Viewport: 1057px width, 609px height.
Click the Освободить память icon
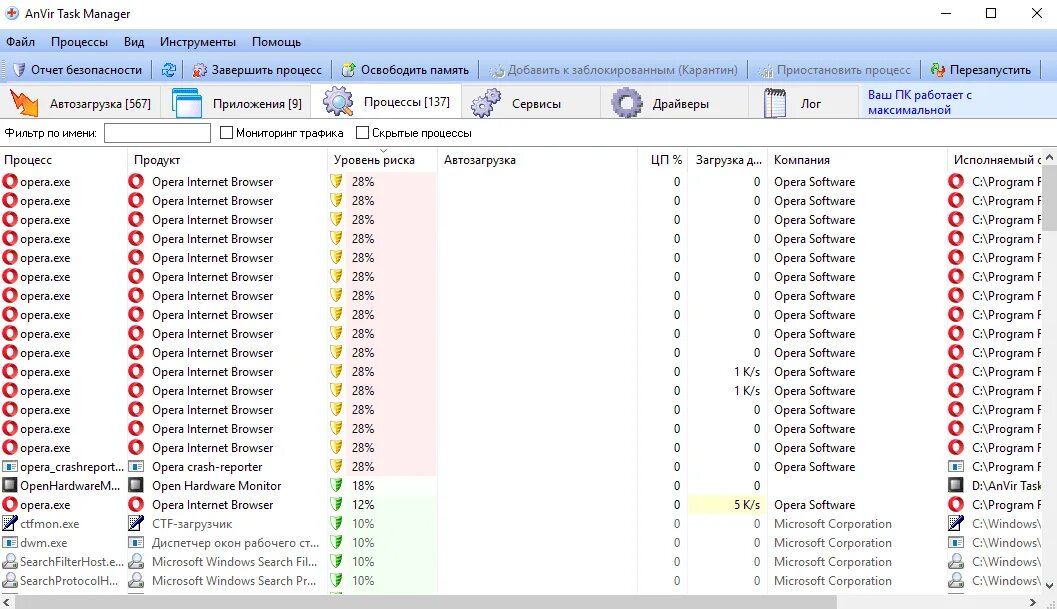349,69
